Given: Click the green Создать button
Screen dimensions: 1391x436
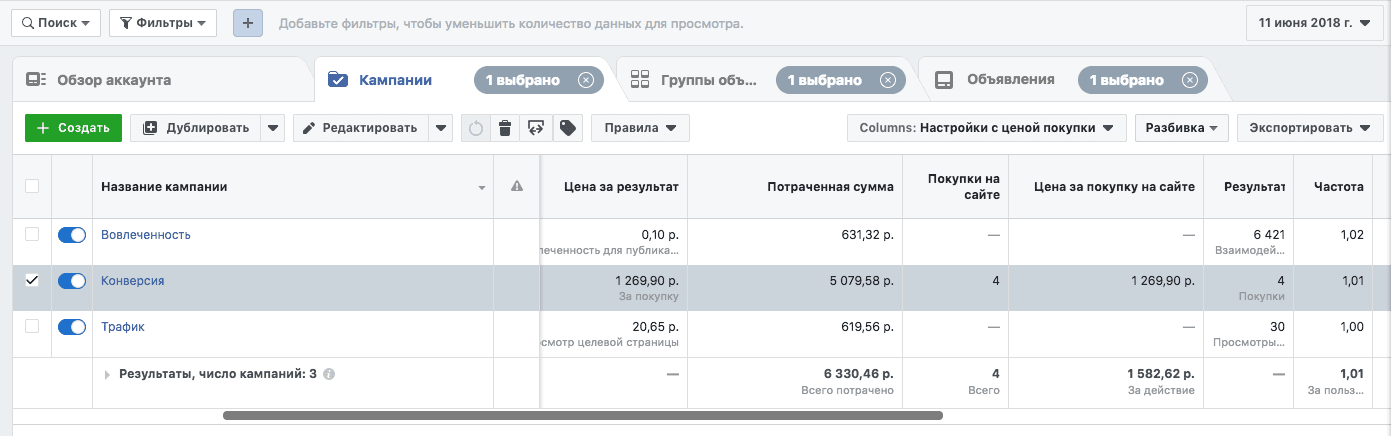Looking at the screenshot, I should click(x=73, y=128).
